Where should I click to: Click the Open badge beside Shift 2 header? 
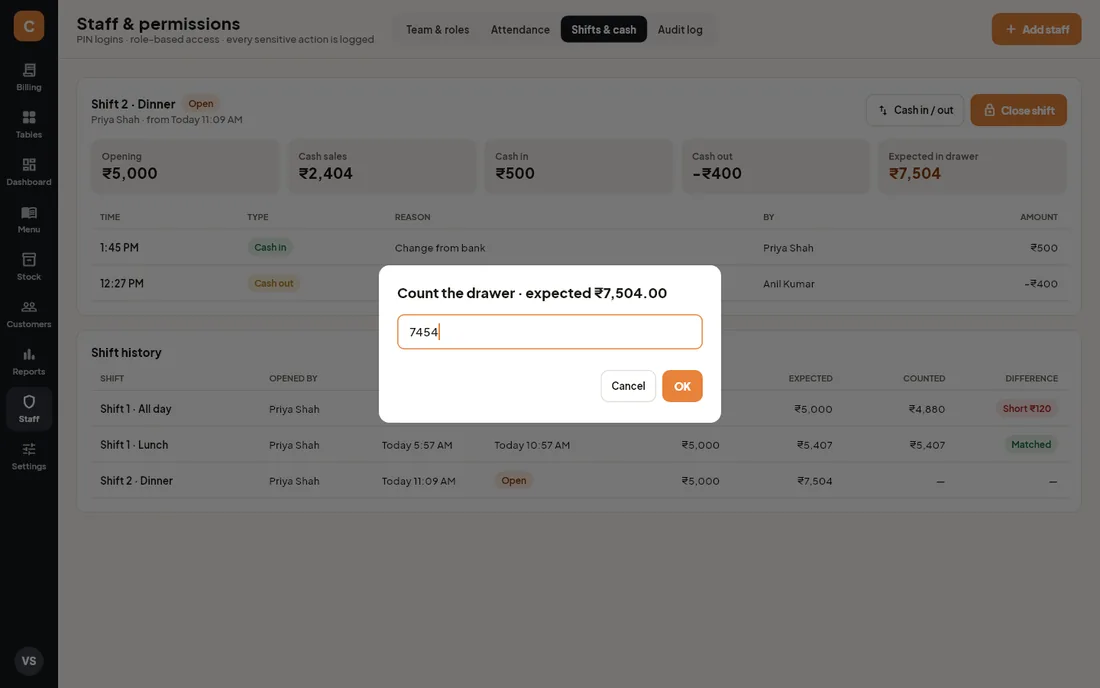pos(201,103)
